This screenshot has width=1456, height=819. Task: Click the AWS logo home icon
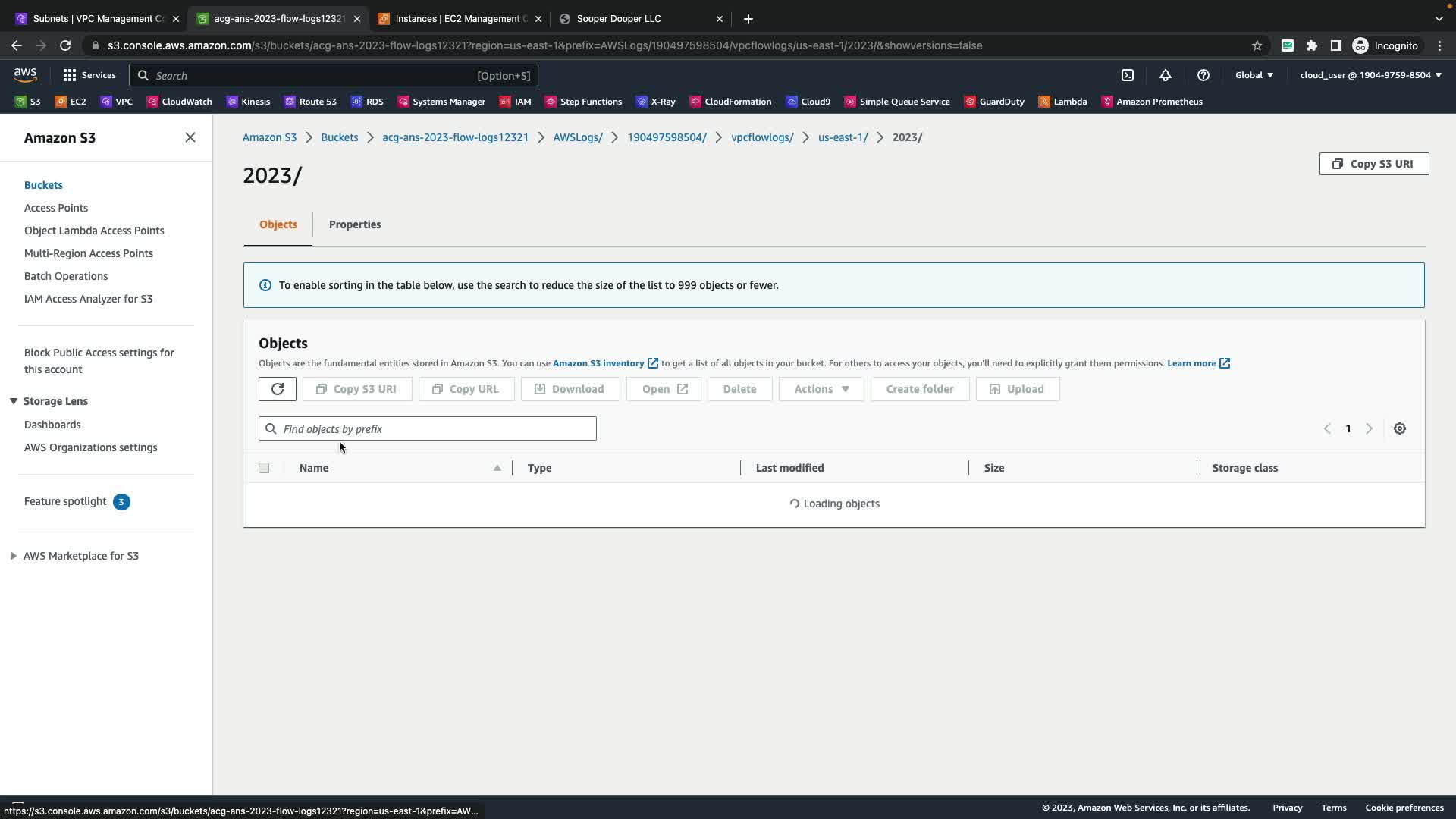(x=25, y=74)
